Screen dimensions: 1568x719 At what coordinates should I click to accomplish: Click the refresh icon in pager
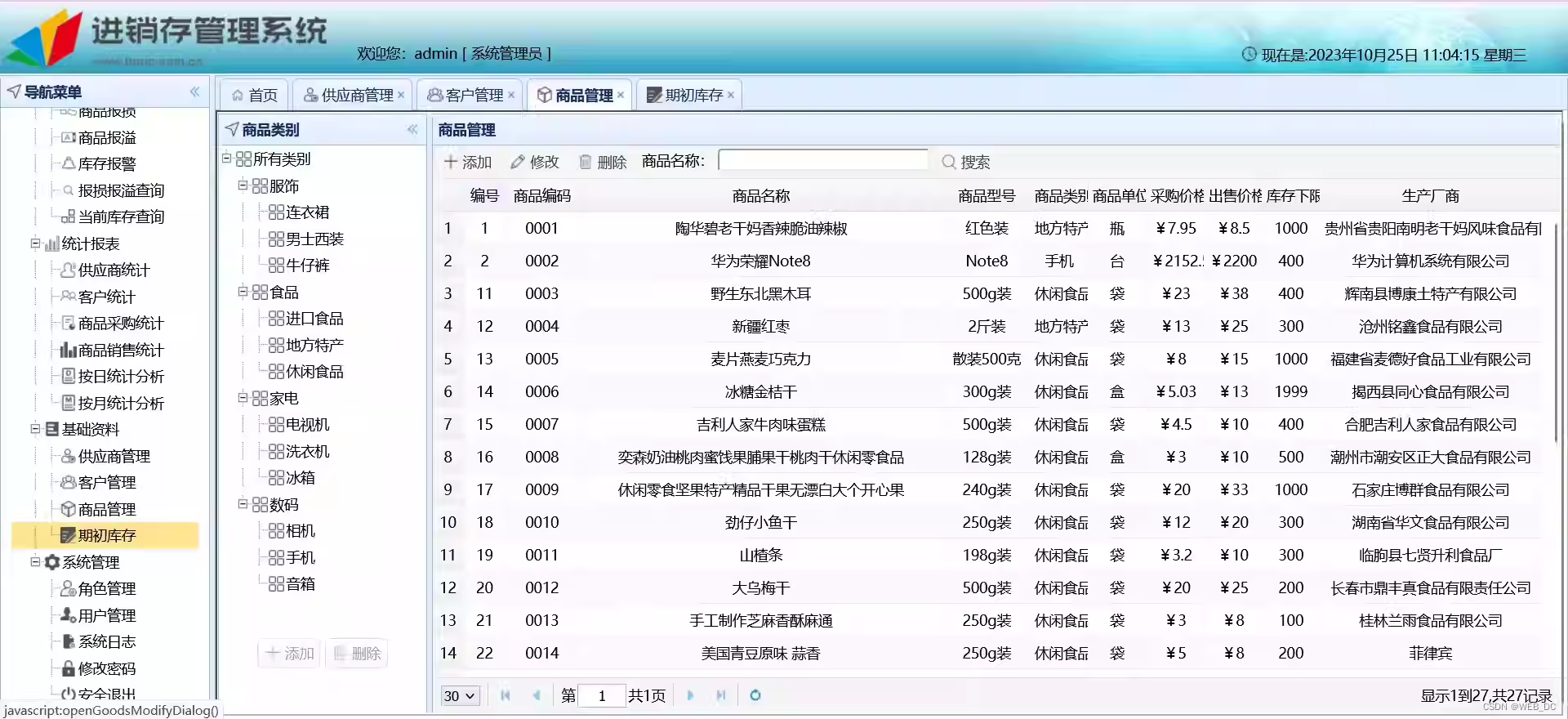tap(755, 695)
